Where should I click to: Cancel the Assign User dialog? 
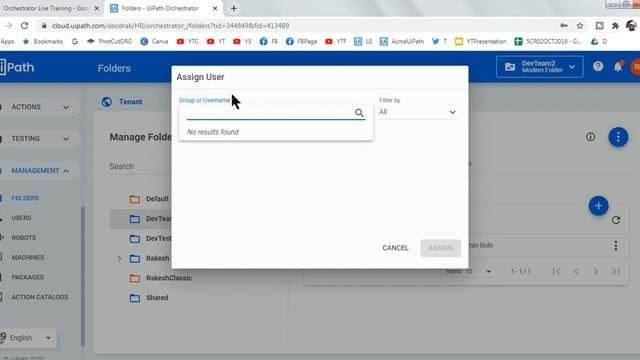click(395, 248)
